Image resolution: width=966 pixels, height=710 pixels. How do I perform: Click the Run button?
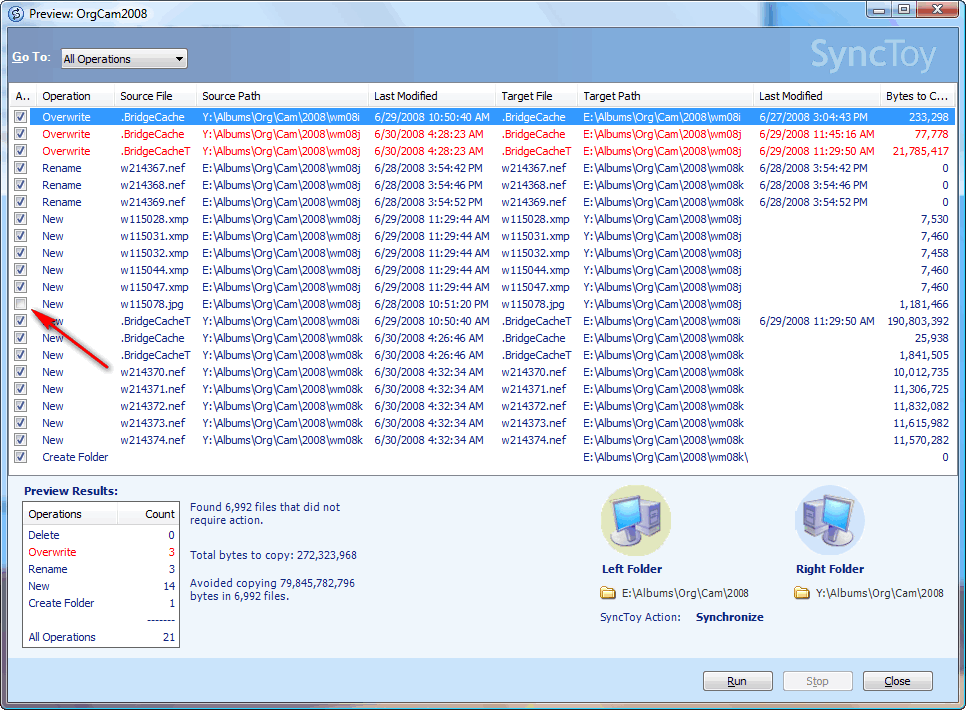click(737, 681)
